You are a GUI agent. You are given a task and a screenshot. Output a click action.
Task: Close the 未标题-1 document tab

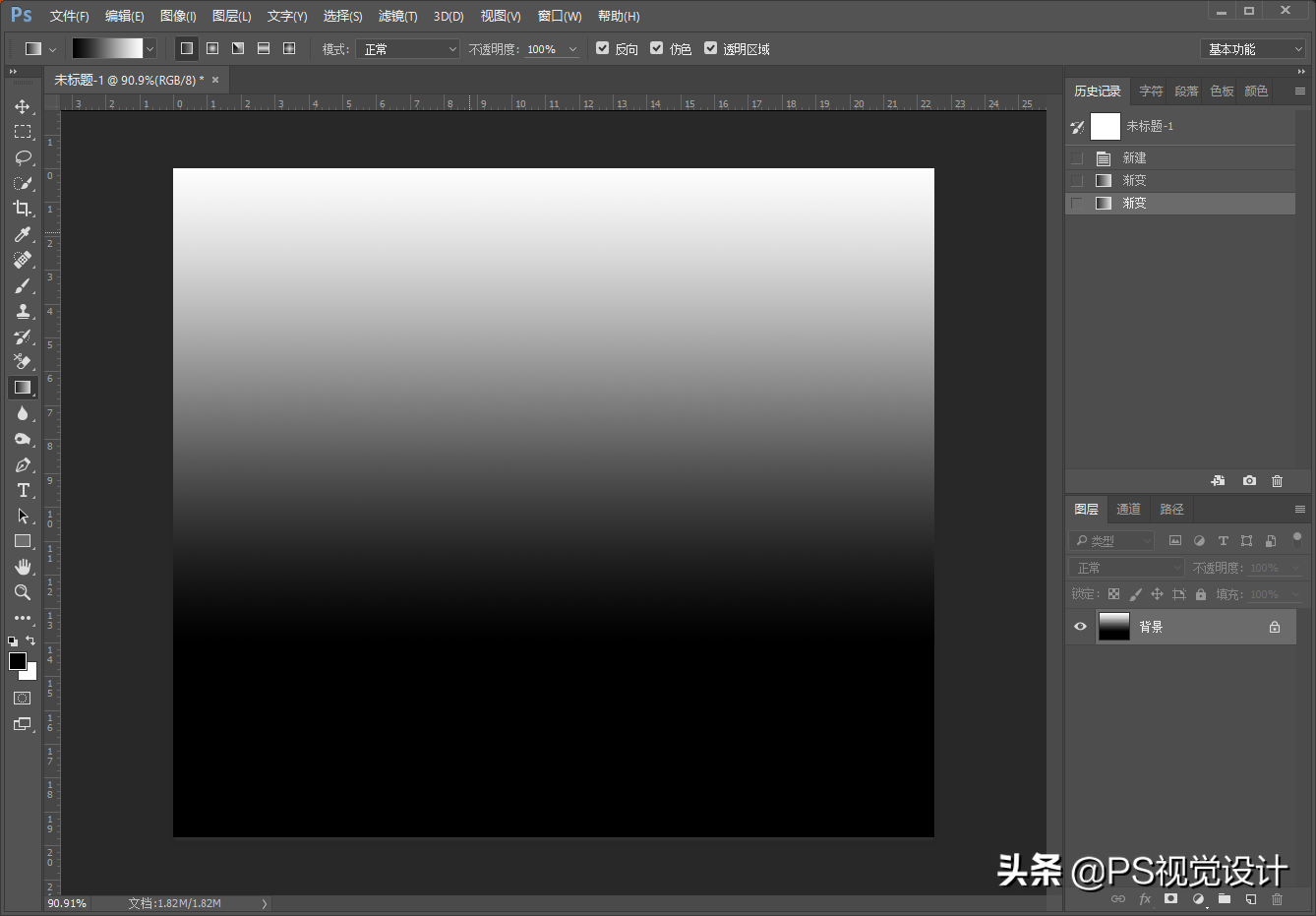coord(215,80)
